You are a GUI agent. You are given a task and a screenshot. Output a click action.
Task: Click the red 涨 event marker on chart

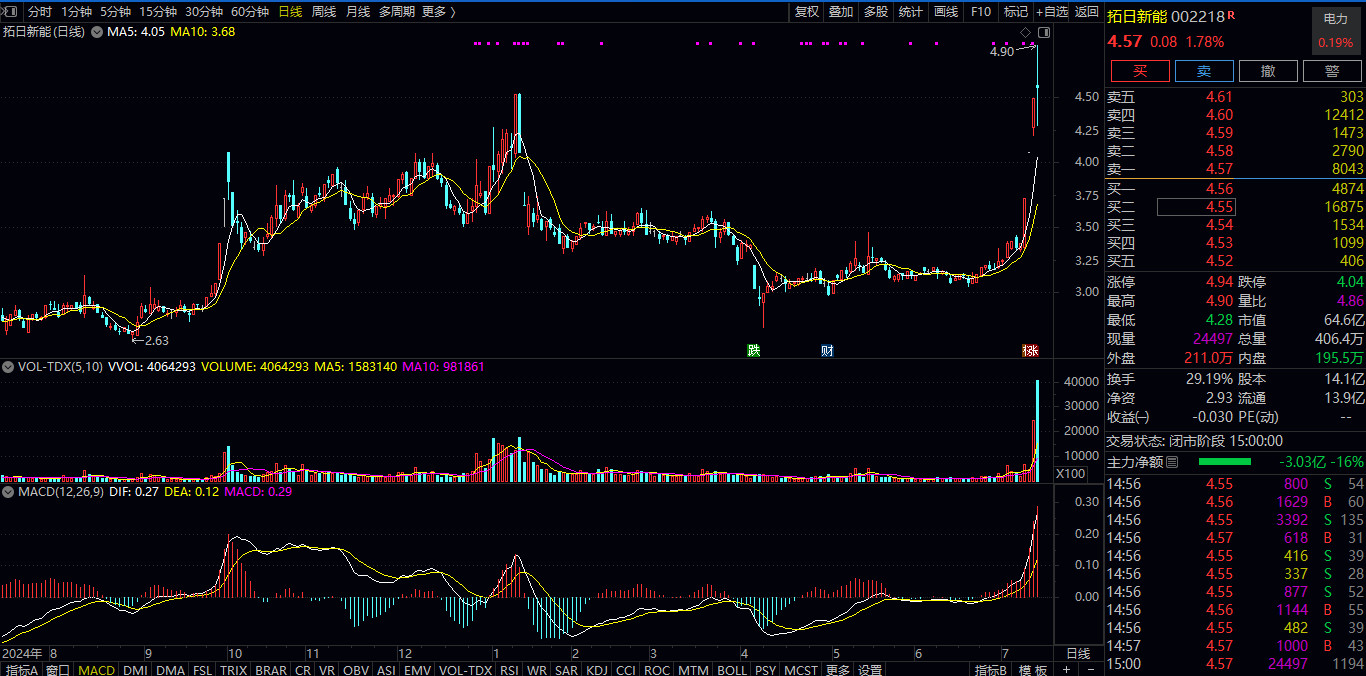point(1030,351)
